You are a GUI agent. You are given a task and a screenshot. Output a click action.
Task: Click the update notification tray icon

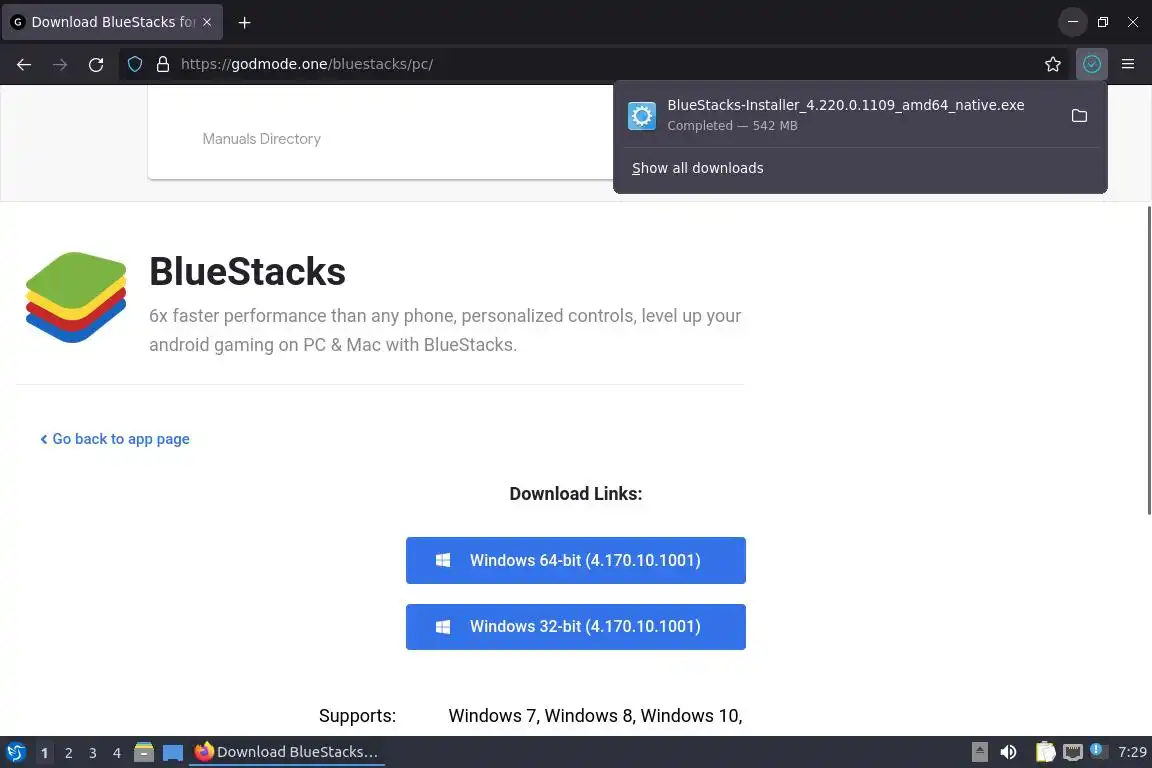[1096, 750]
